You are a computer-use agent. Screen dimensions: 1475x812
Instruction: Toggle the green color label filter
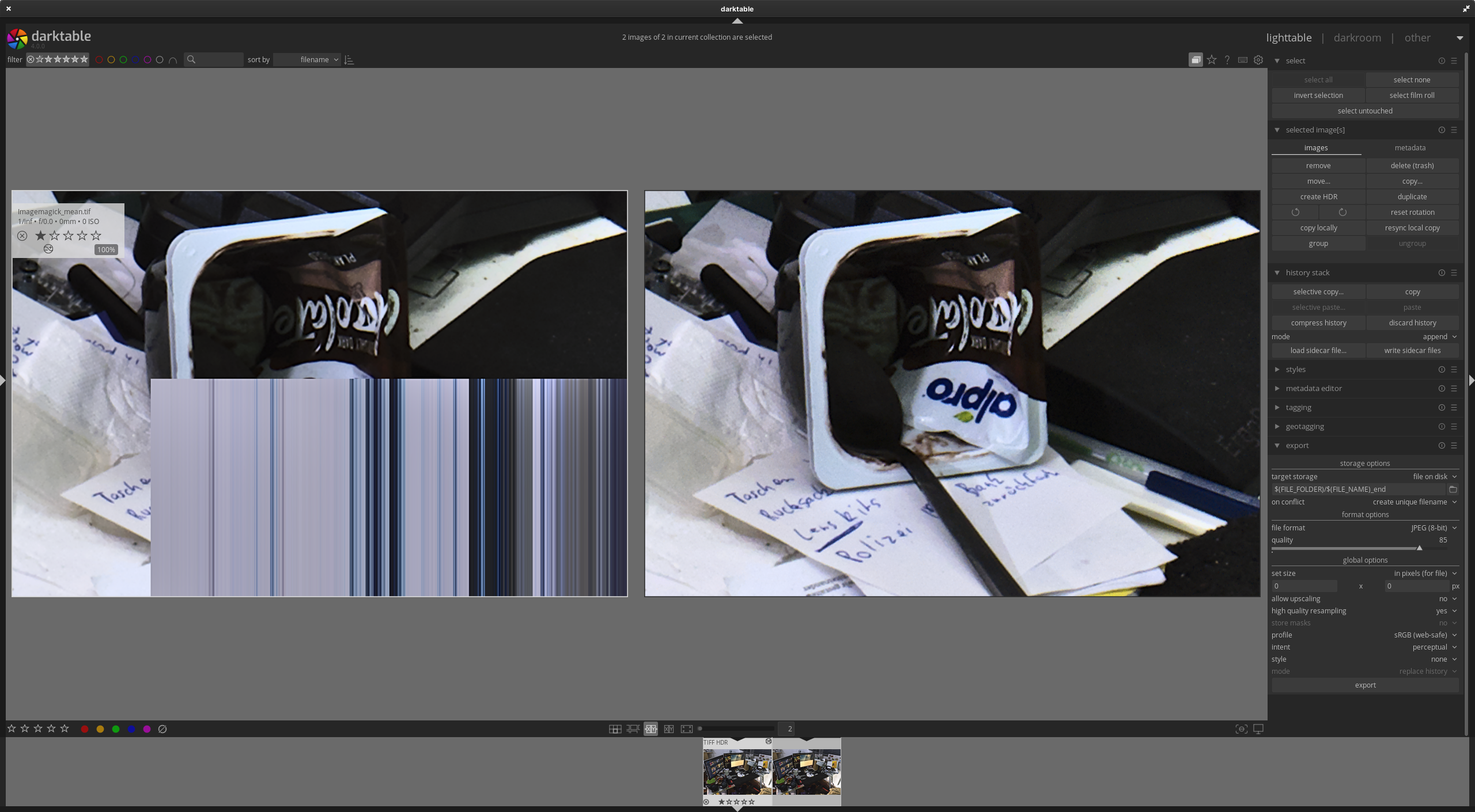123,59
